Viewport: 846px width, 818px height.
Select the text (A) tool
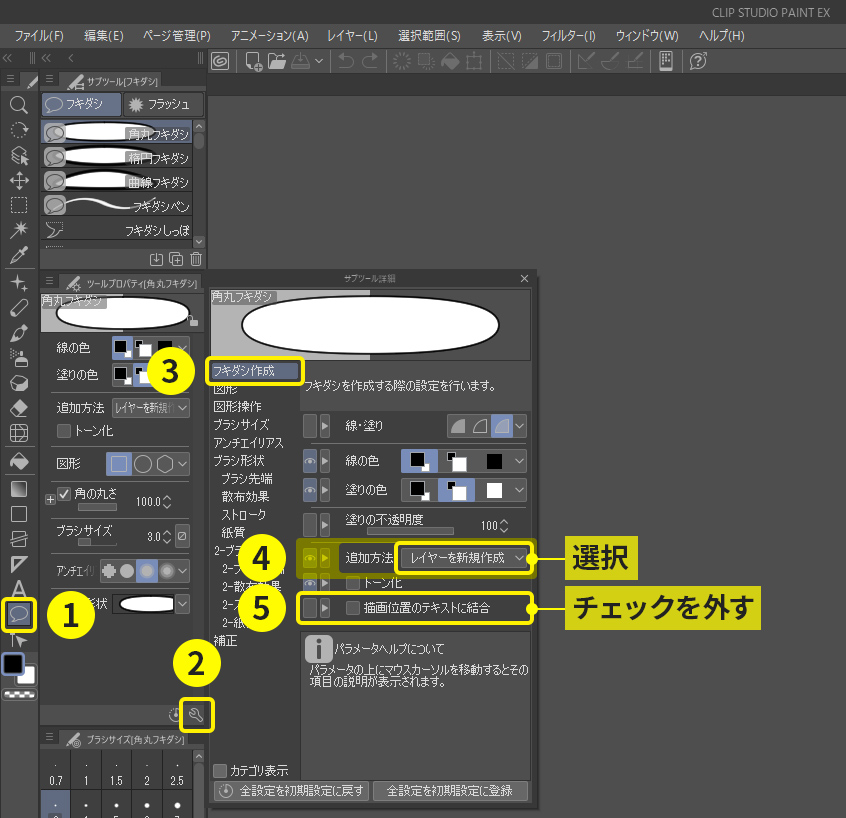pos(18,587)
